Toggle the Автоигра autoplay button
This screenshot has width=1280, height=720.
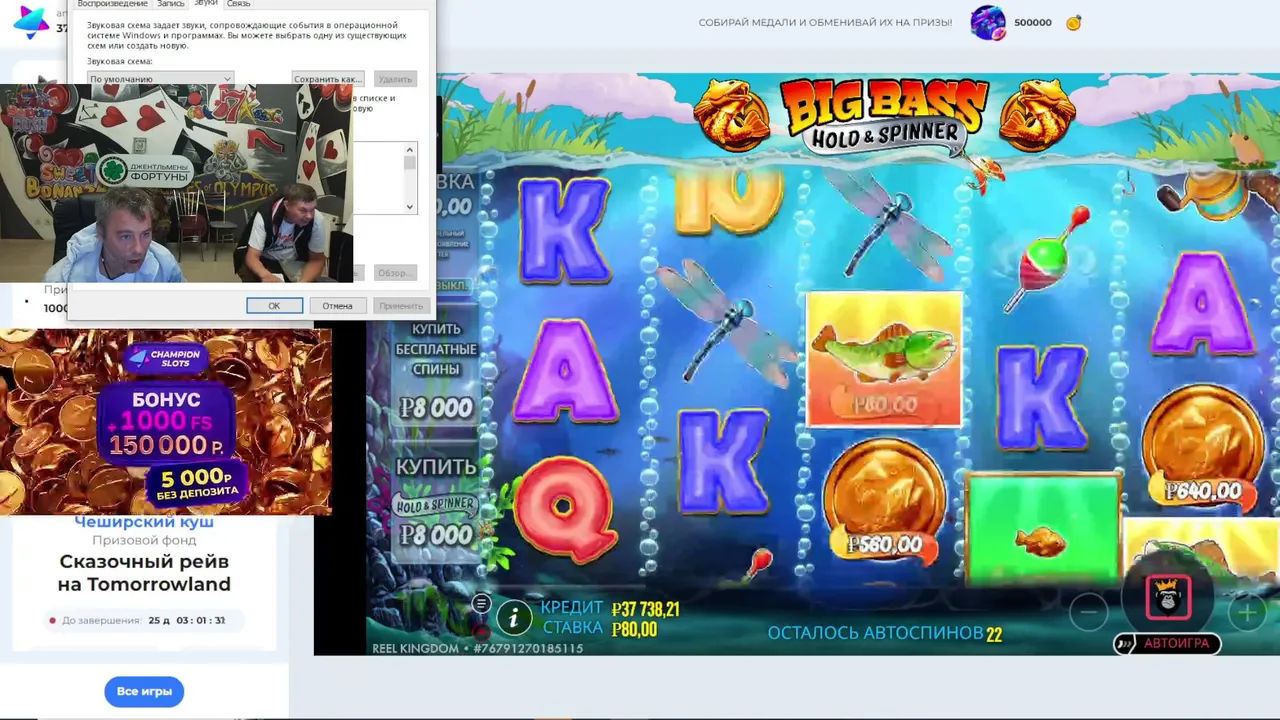tap(1168, 643)
